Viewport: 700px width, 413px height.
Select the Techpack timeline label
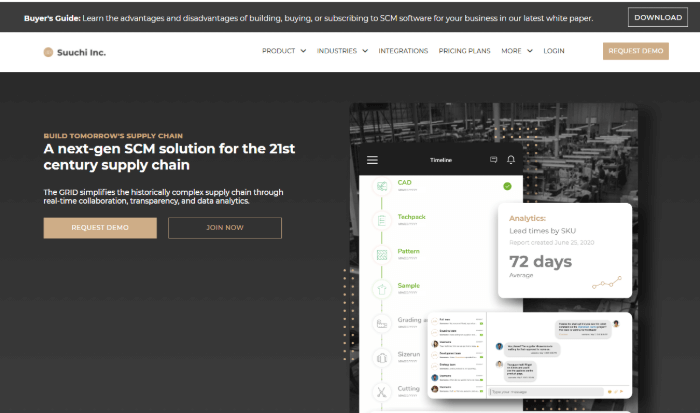click(x=411, y=217)
